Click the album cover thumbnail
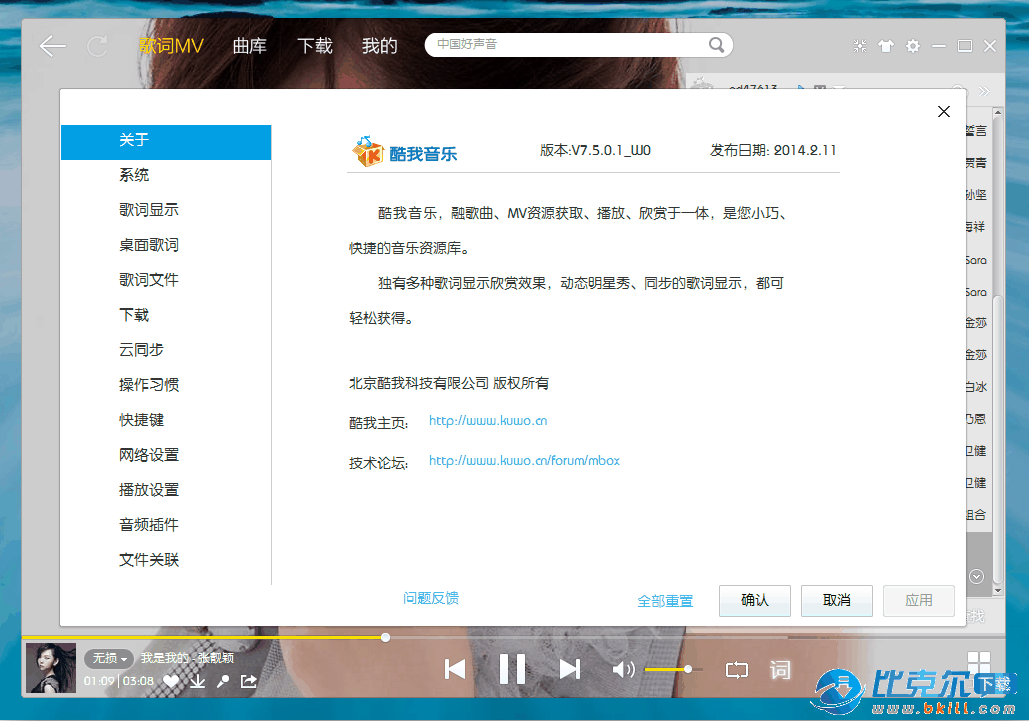Image resolution: width=1029 pixels, height=721 pixels. point(51,668)
